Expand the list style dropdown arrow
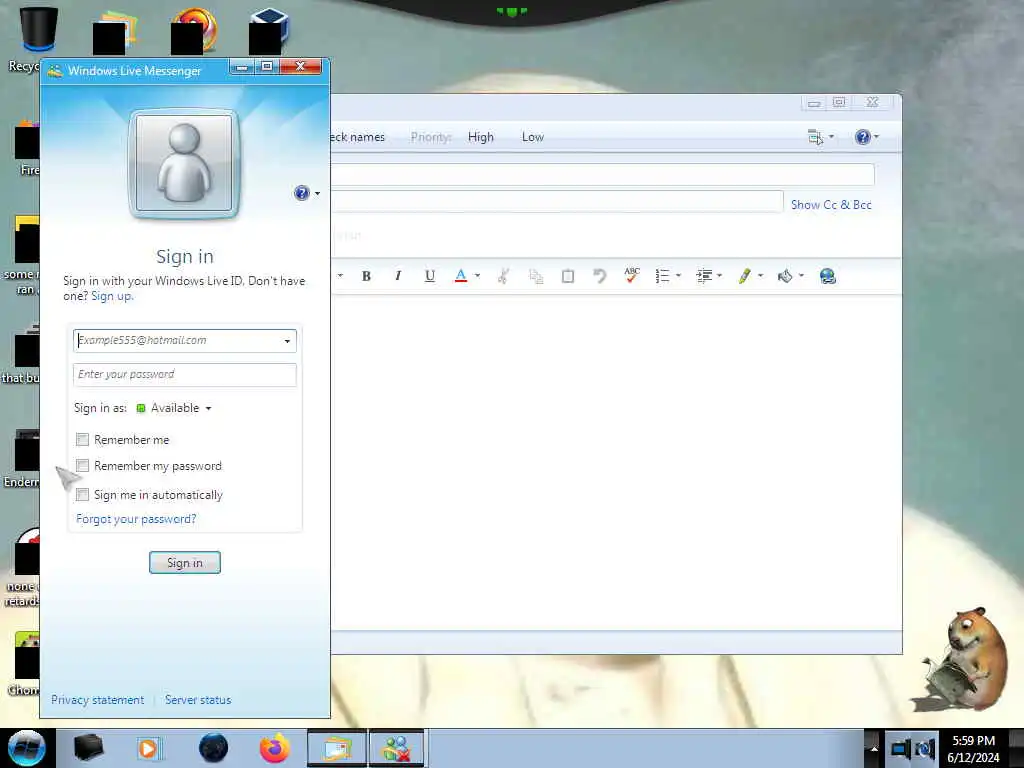The image size is (1024, 768). pos(678,276)
